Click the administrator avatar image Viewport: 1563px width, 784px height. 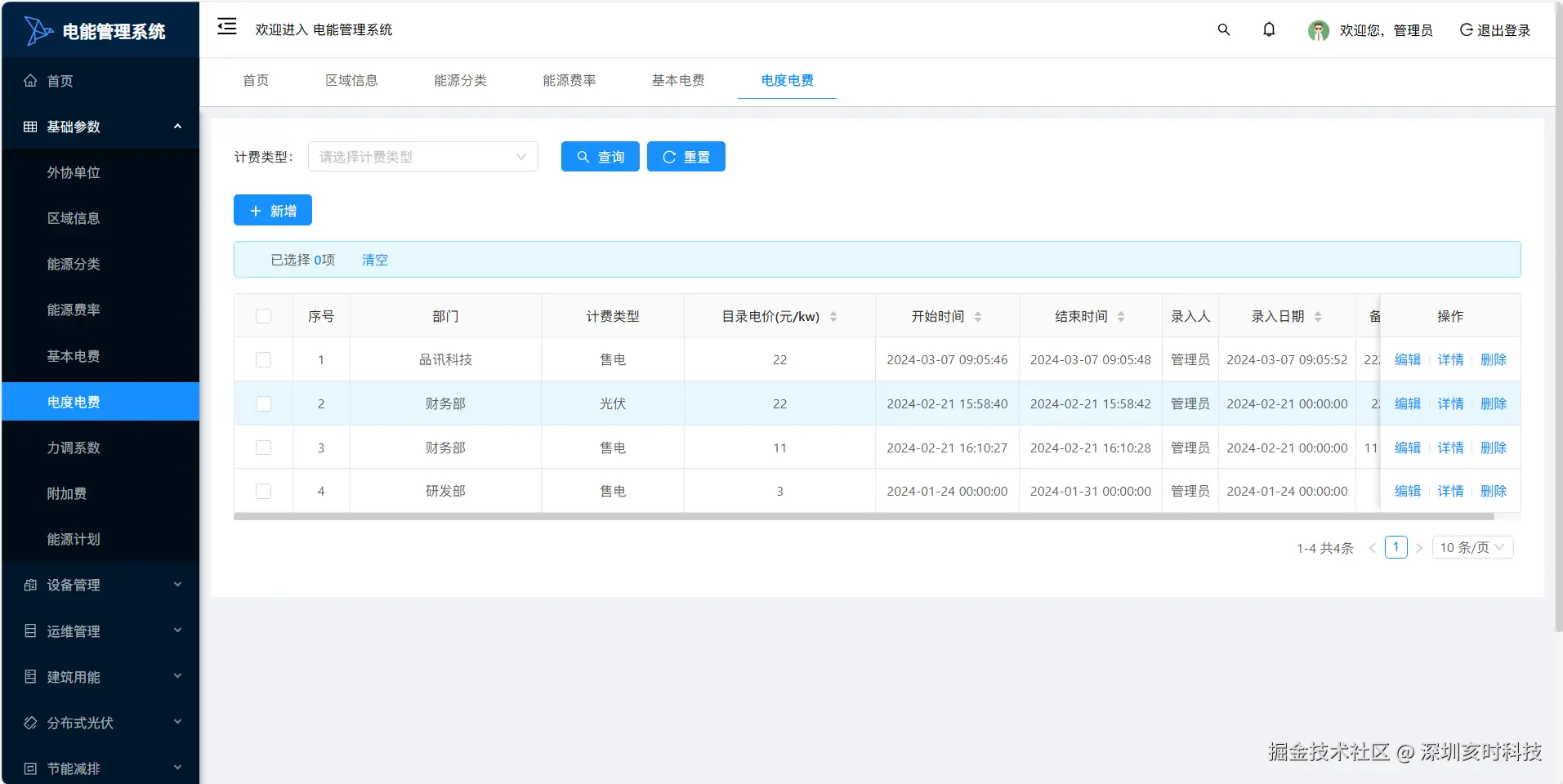1318,30
